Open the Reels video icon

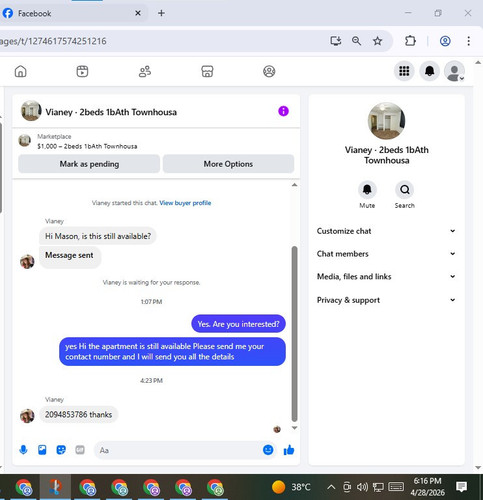(82, 71)
